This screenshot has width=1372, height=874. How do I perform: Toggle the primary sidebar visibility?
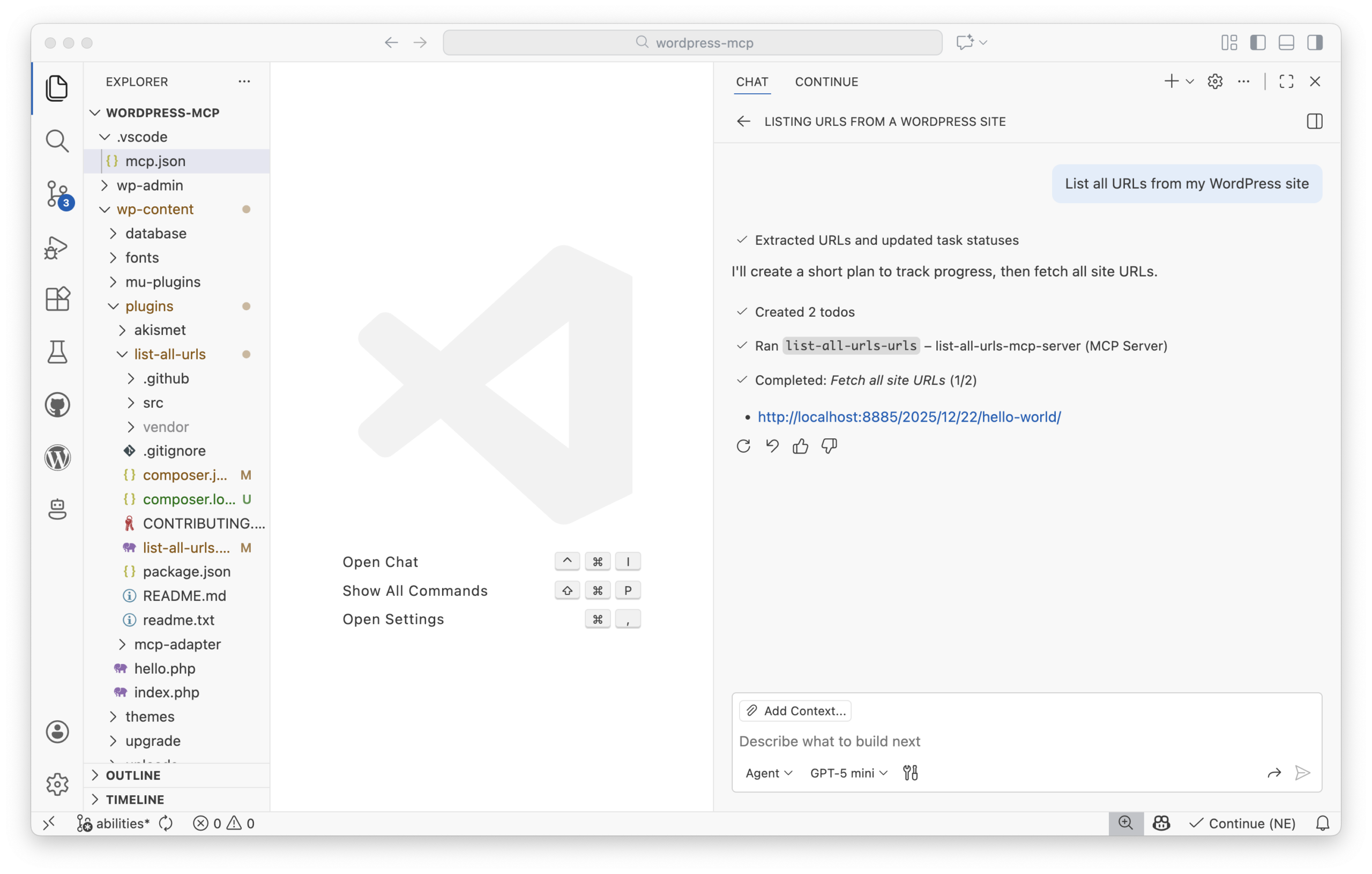point(1258,42)
